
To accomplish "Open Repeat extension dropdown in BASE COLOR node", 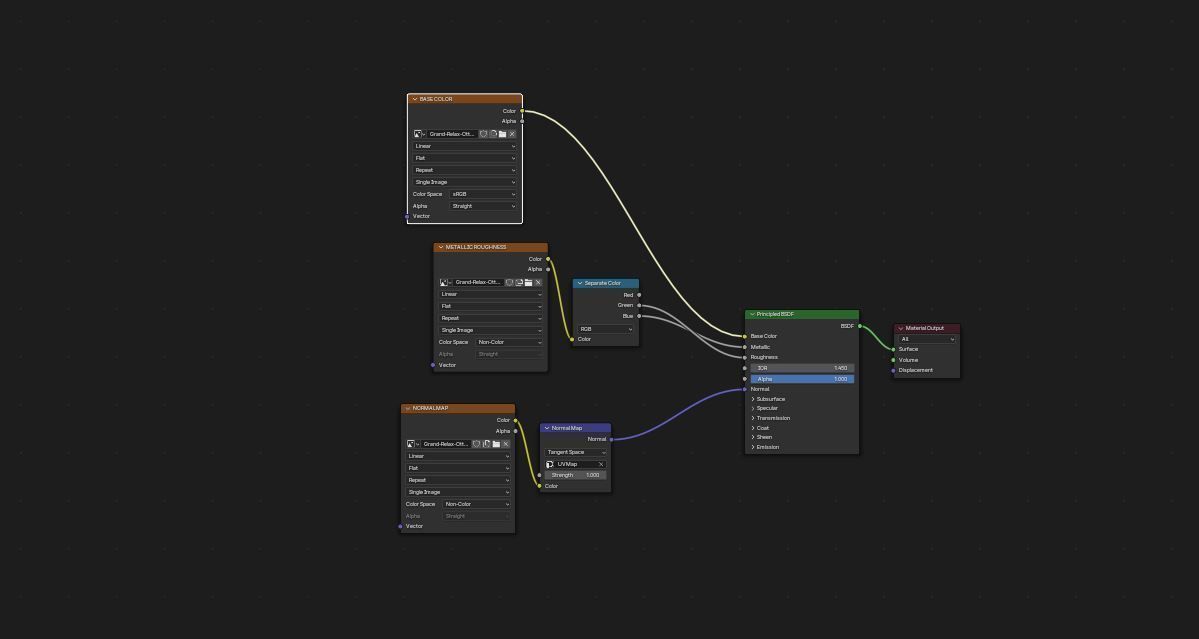I will (465, 170).
